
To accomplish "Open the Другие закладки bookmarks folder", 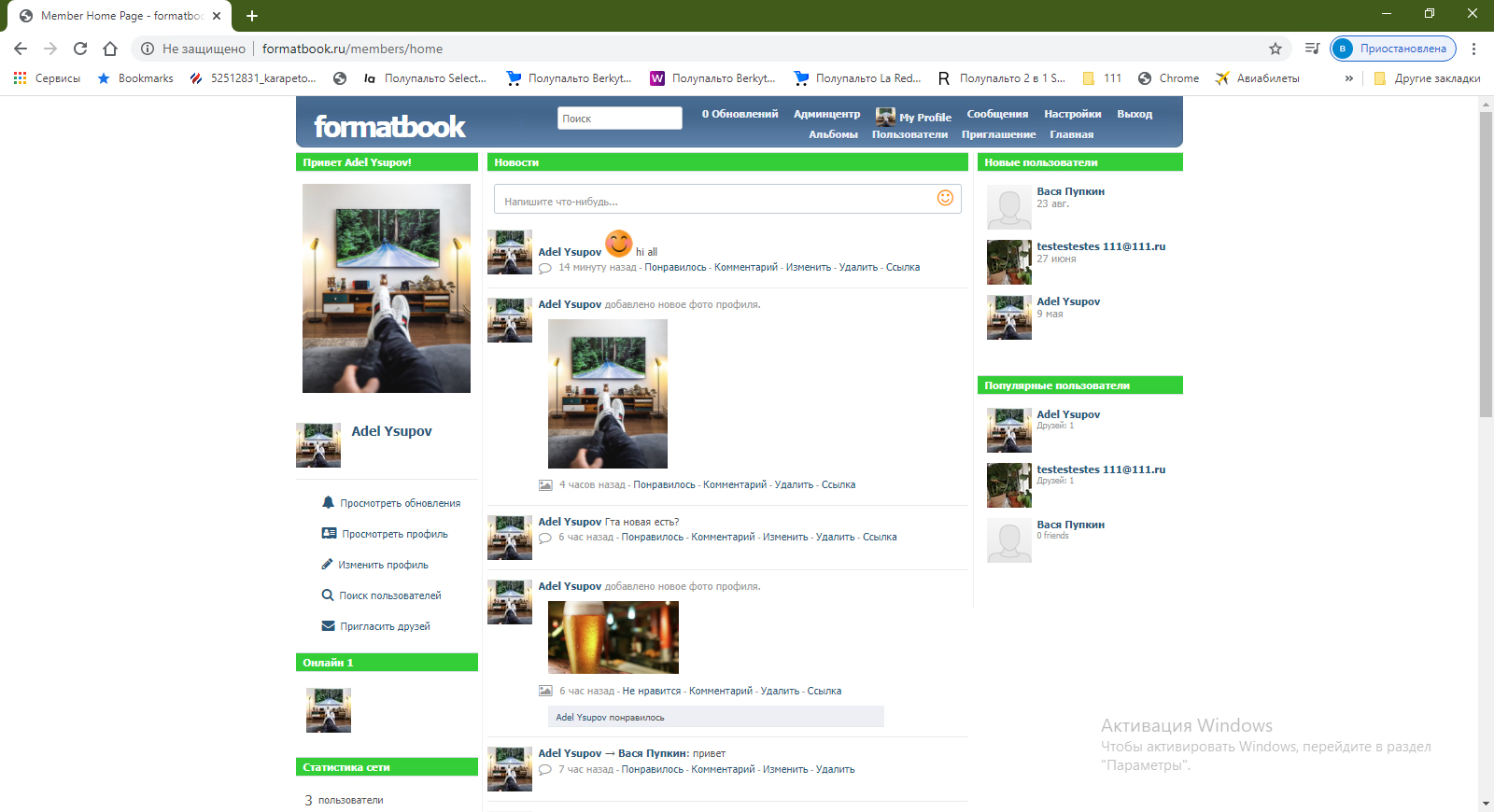I will 1428,78.
